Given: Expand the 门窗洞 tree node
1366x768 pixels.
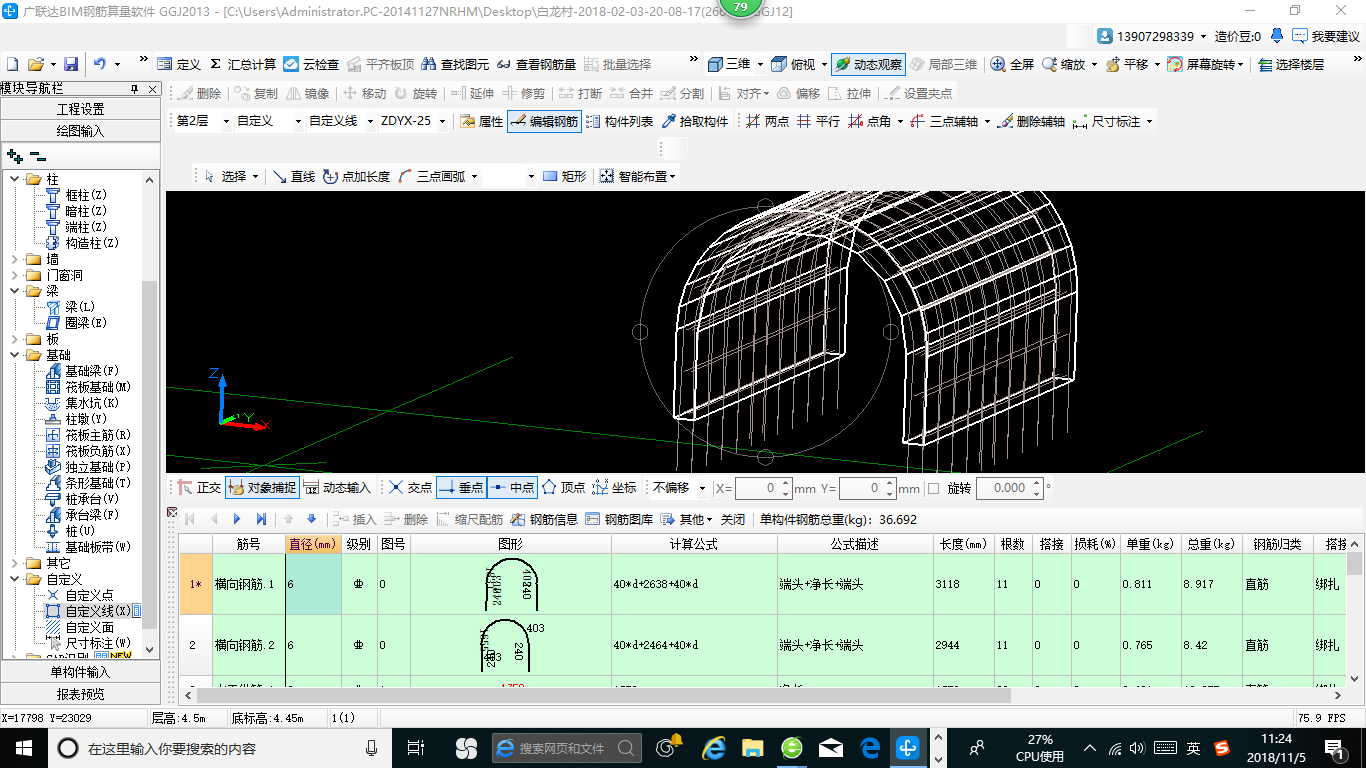Looking at the screenshot, I should 14,275.
